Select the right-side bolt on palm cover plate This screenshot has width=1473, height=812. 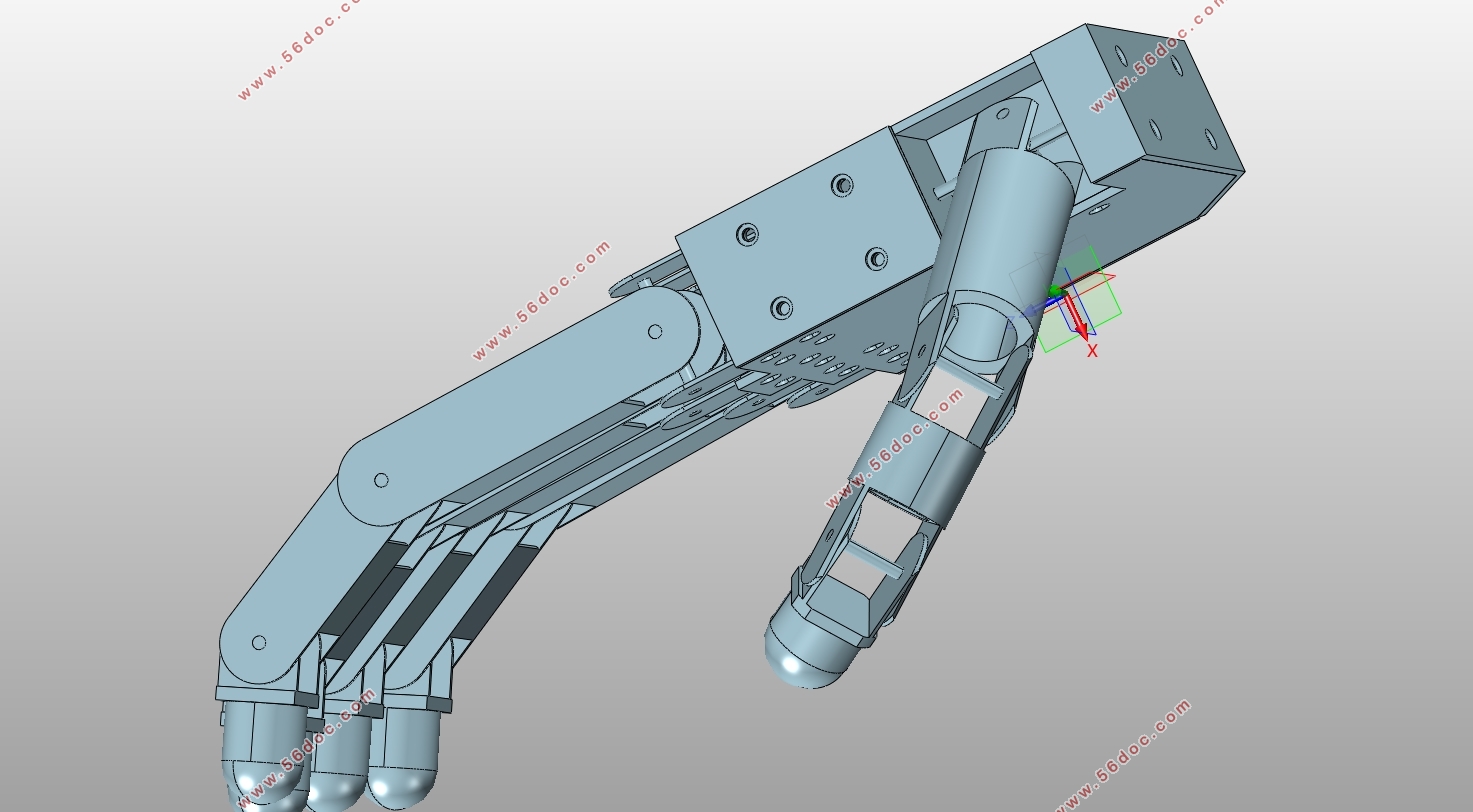(x=876, y=259)
